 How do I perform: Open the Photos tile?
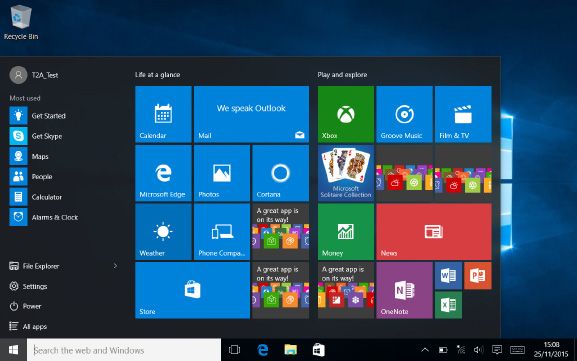tap(222, 173)
